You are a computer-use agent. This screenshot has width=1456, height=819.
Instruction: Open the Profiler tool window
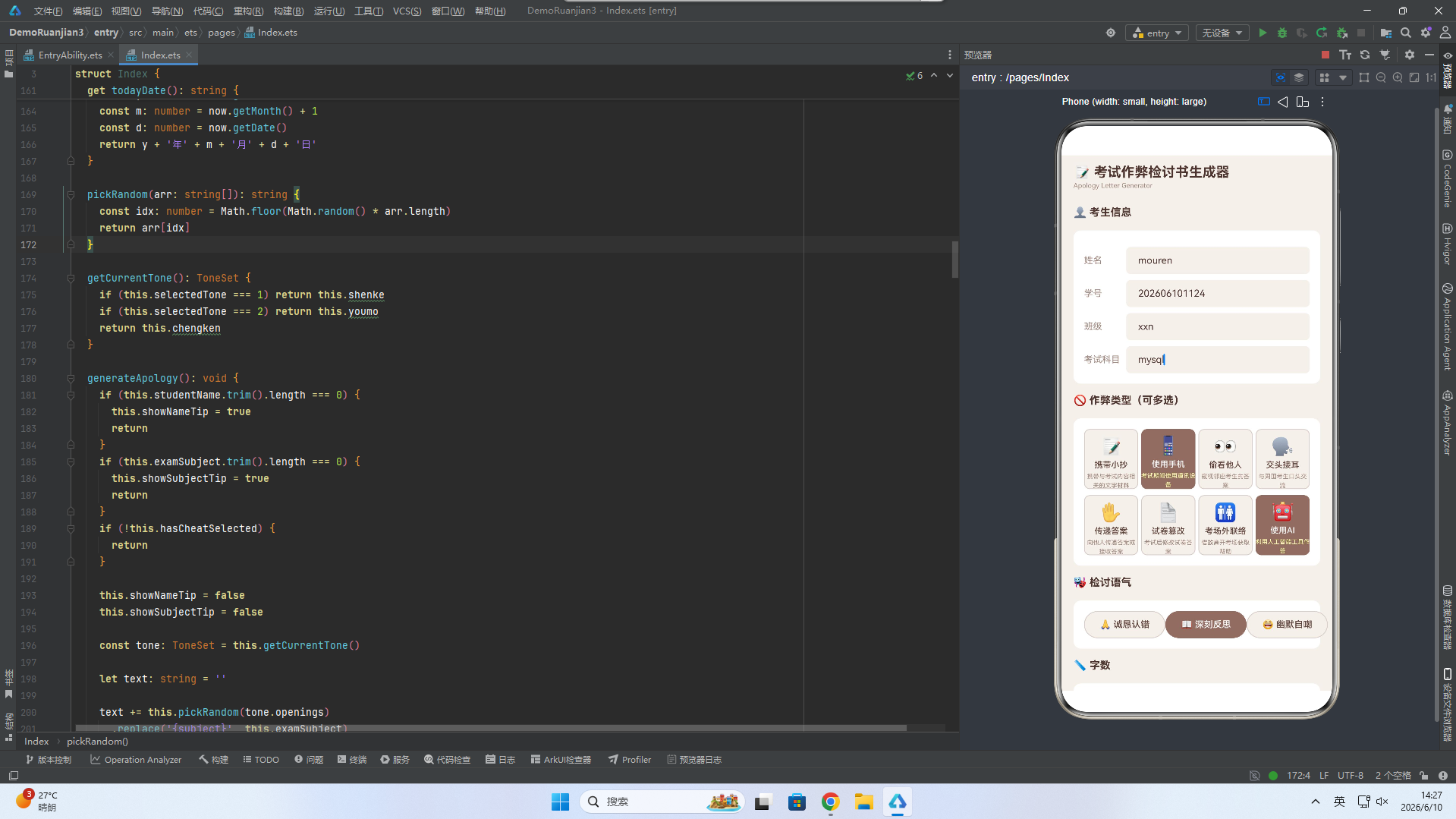point(629,760)
